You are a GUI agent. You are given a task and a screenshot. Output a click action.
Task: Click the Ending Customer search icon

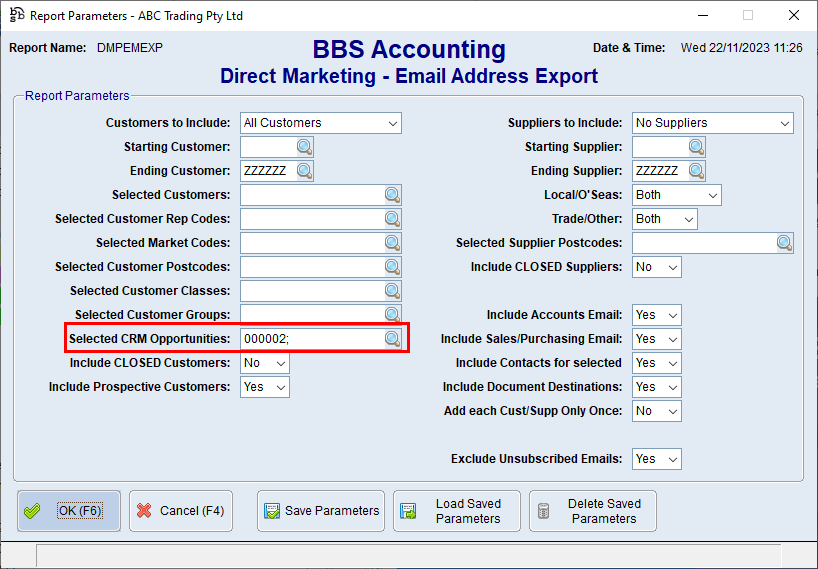(304, 171)
